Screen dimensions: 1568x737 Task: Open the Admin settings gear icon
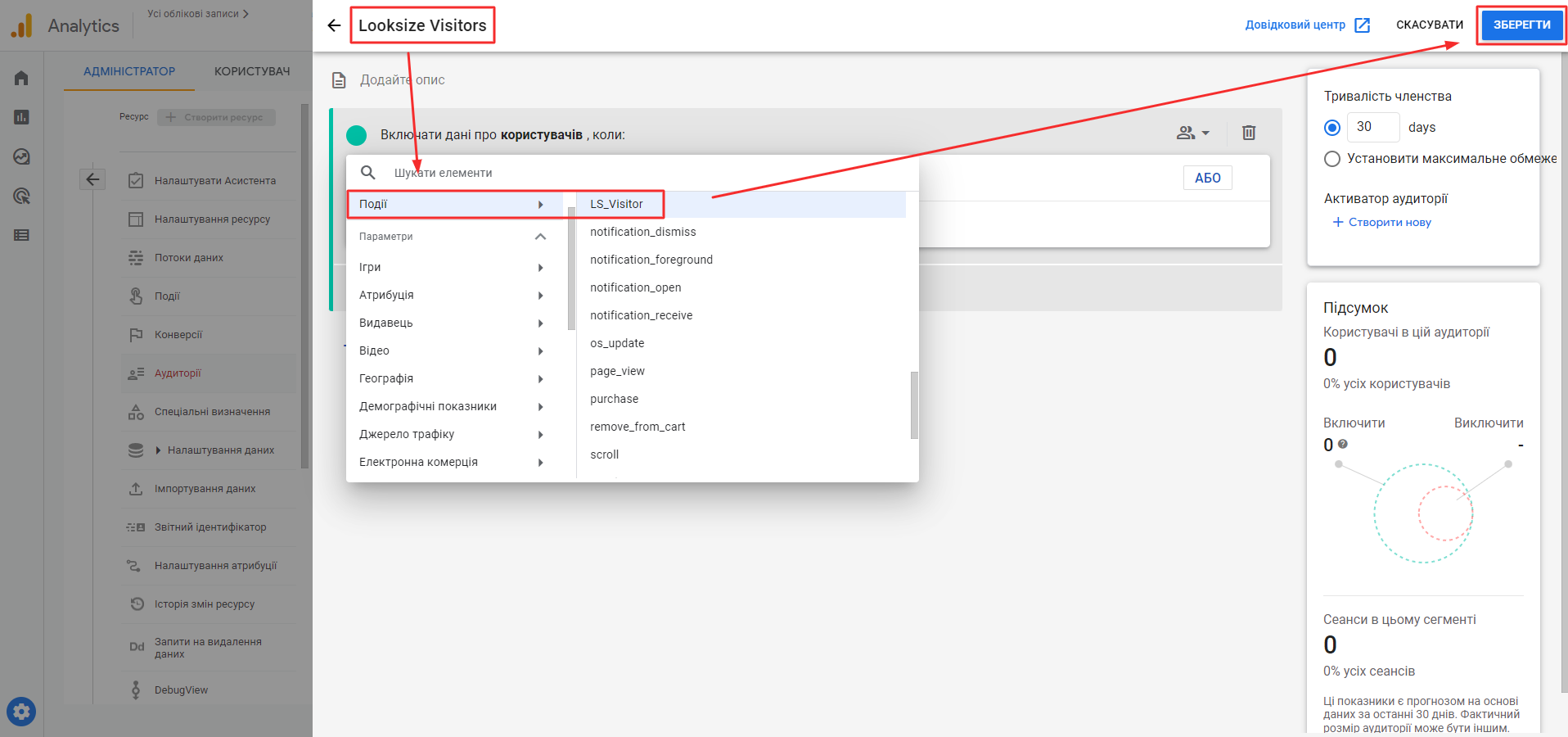(x=21, y=712)
